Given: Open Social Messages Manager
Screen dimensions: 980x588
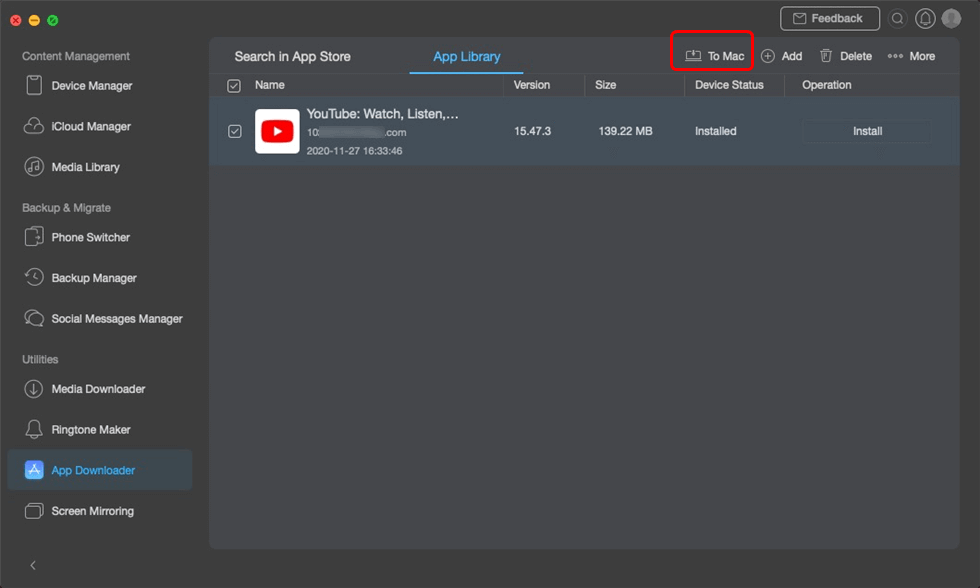Looking at the screenshot, I should click(x=116, y=319).
